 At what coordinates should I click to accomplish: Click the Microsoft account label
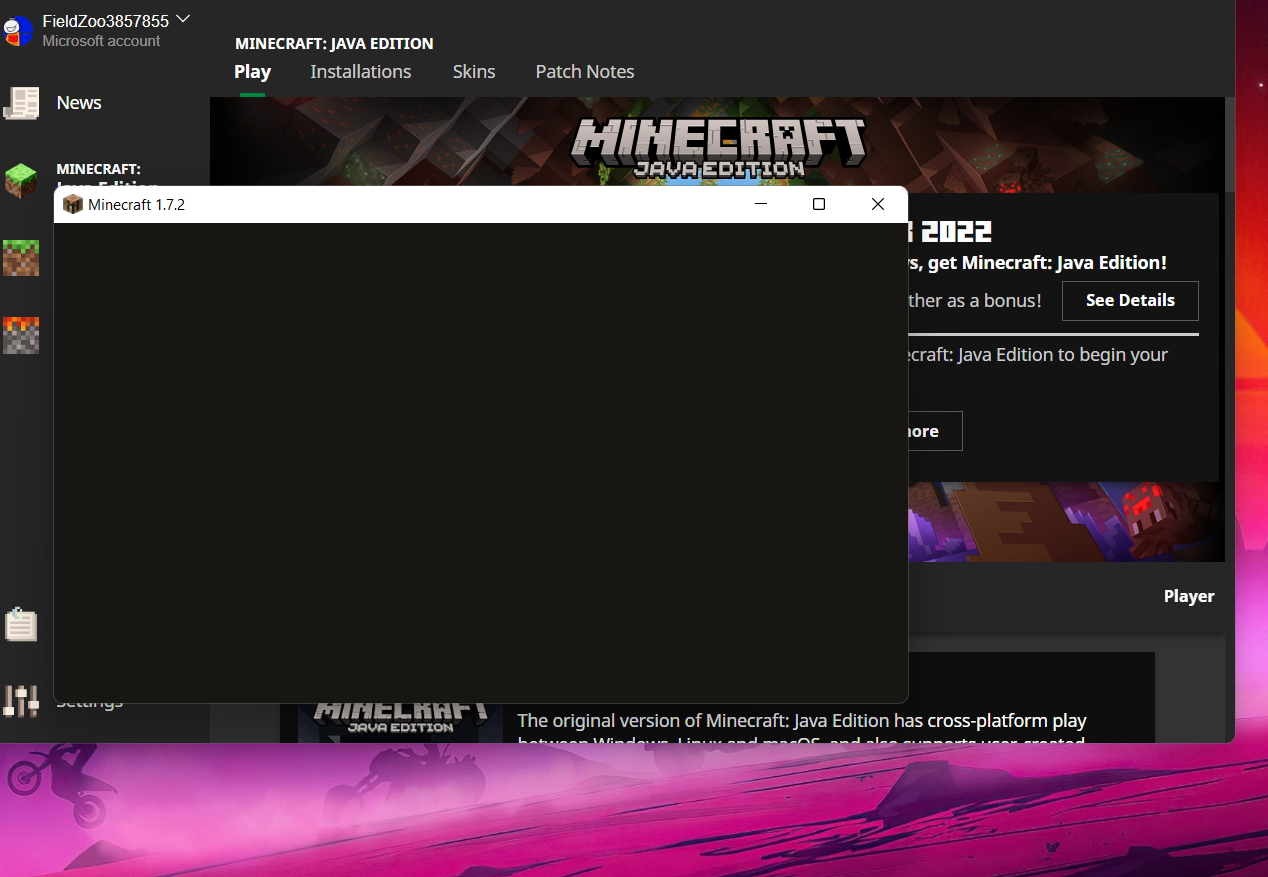click(x=101, y=41)
